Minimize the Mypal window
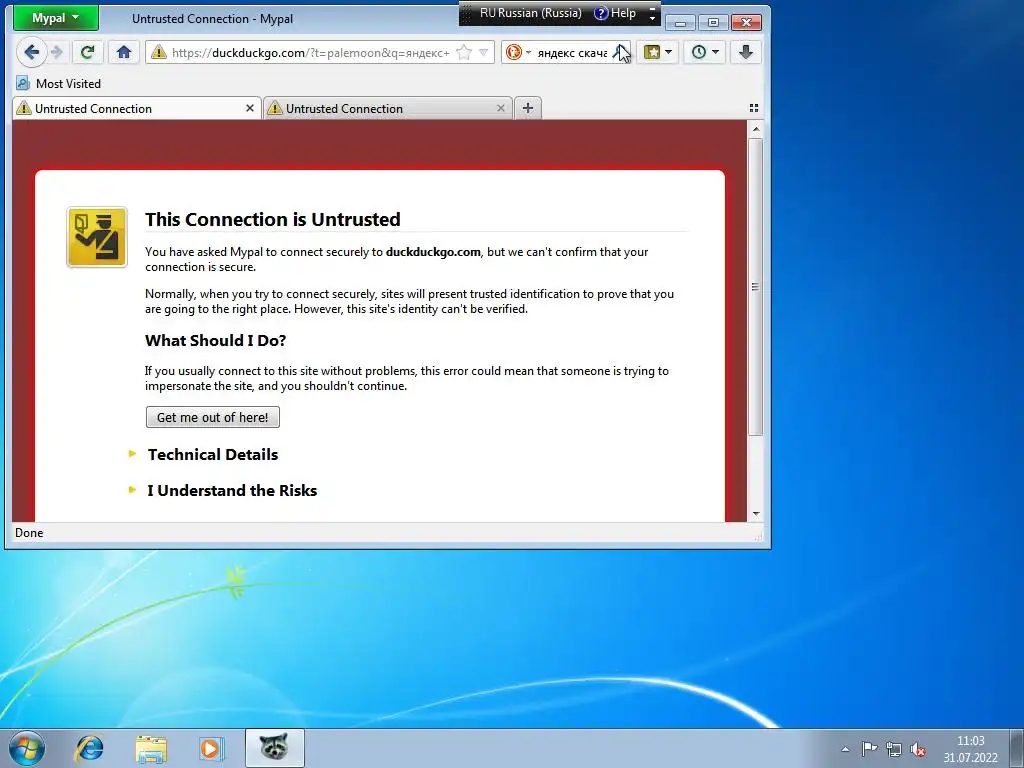 click(680, 23)
